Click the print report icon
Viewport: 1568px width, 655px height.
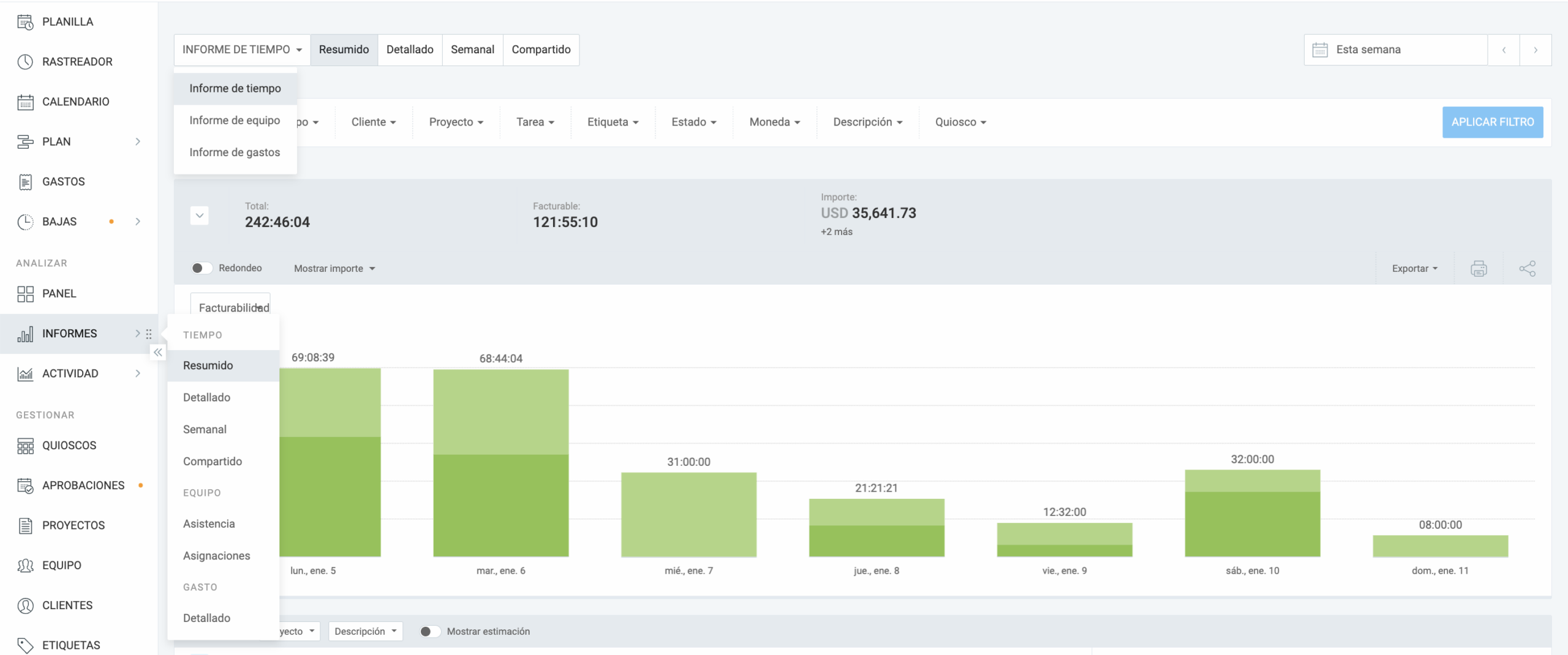pyautogui.click(x=1479, y=268)
